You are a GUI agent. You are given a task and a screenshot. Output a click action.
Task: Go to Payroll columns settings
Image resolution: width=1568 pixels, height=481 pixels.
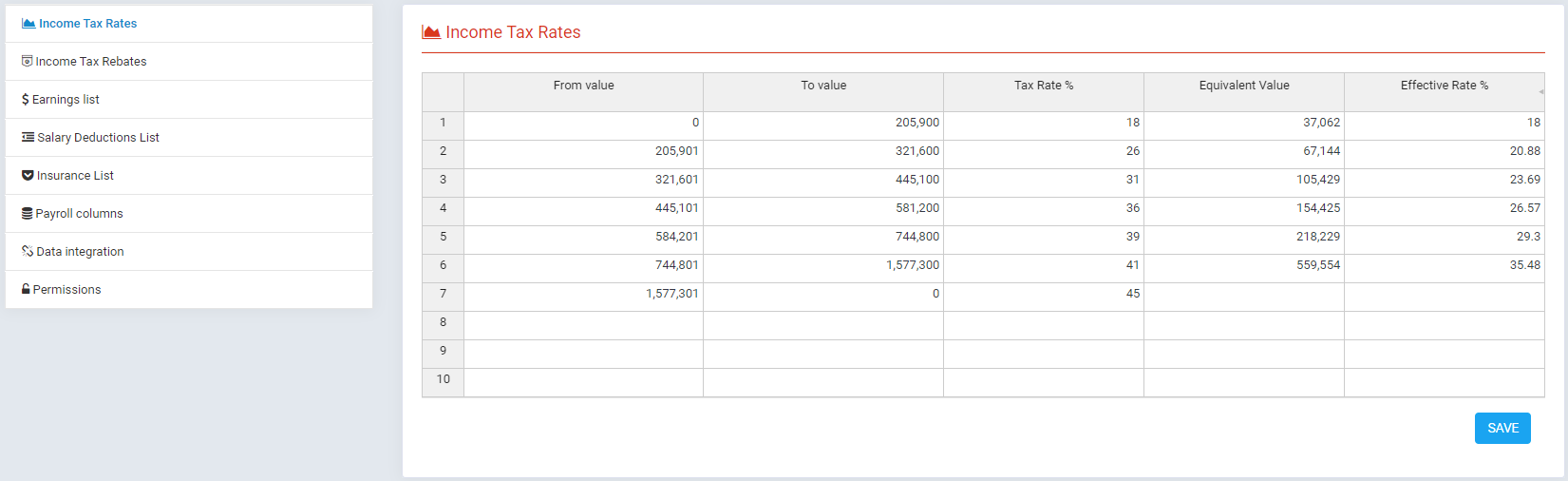pos(80,214)
